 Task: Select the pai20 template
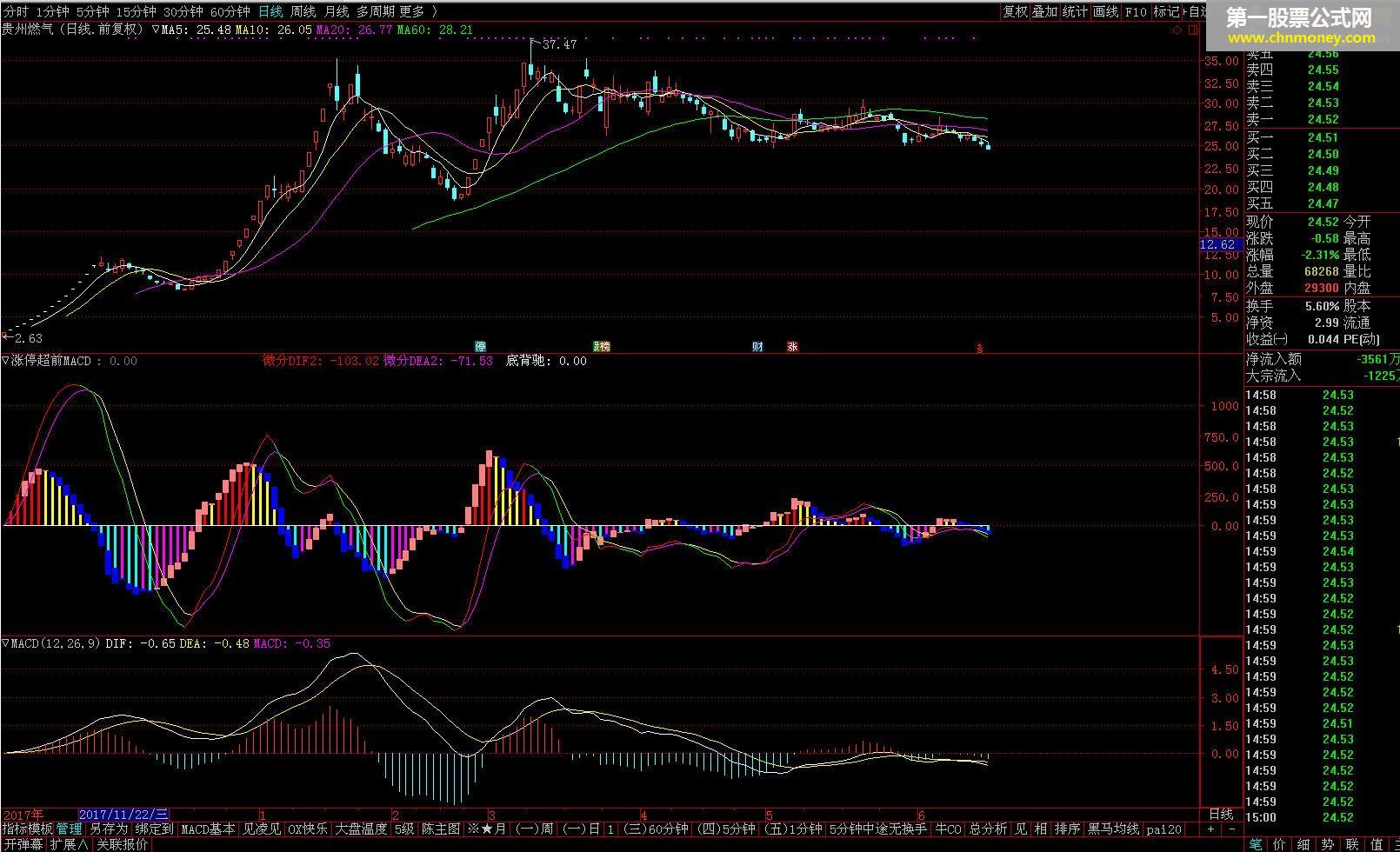(1164, 829)
